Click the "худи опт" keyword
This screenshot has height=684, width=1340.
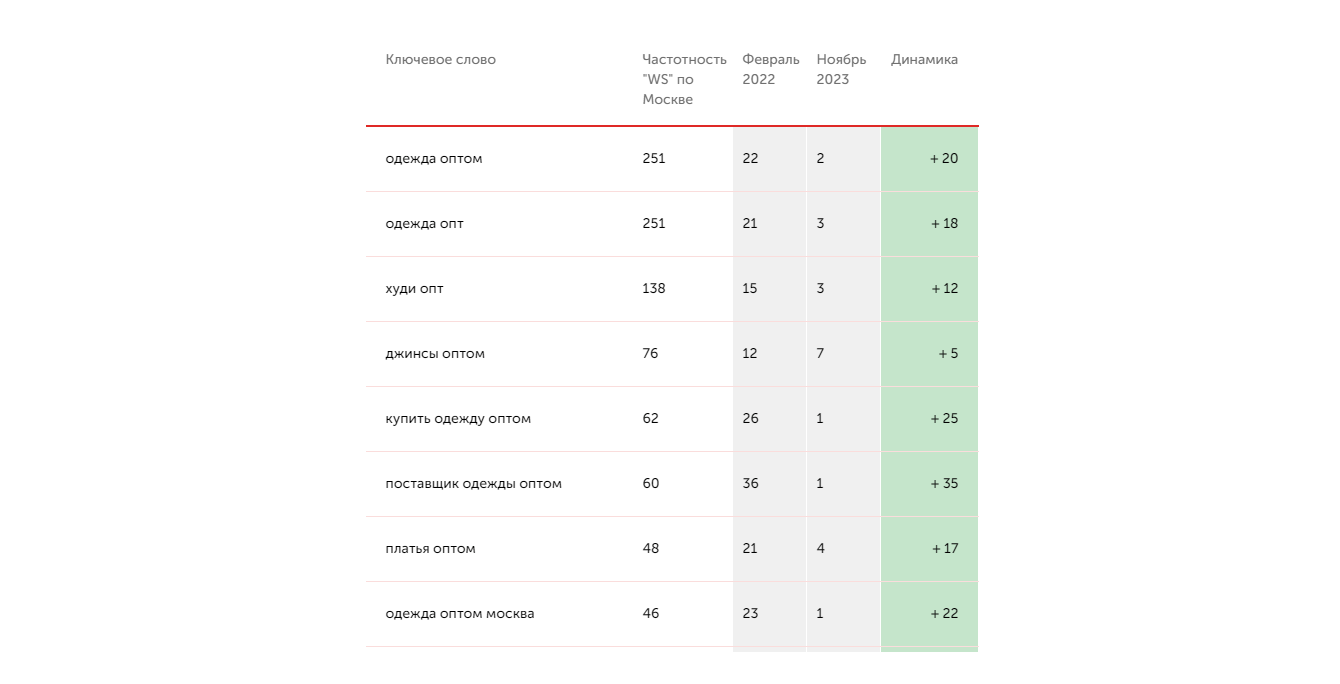pos(414,289)
